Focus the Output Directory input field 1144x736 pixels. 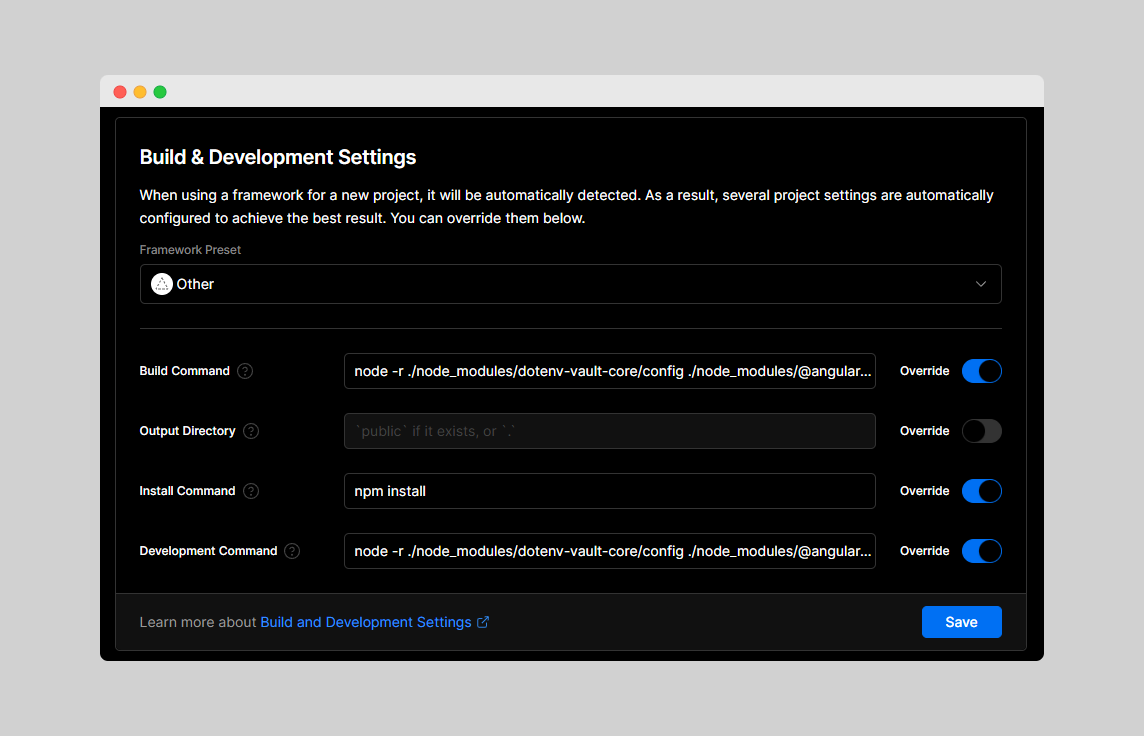pyautogui.click(x=610, y=431)
